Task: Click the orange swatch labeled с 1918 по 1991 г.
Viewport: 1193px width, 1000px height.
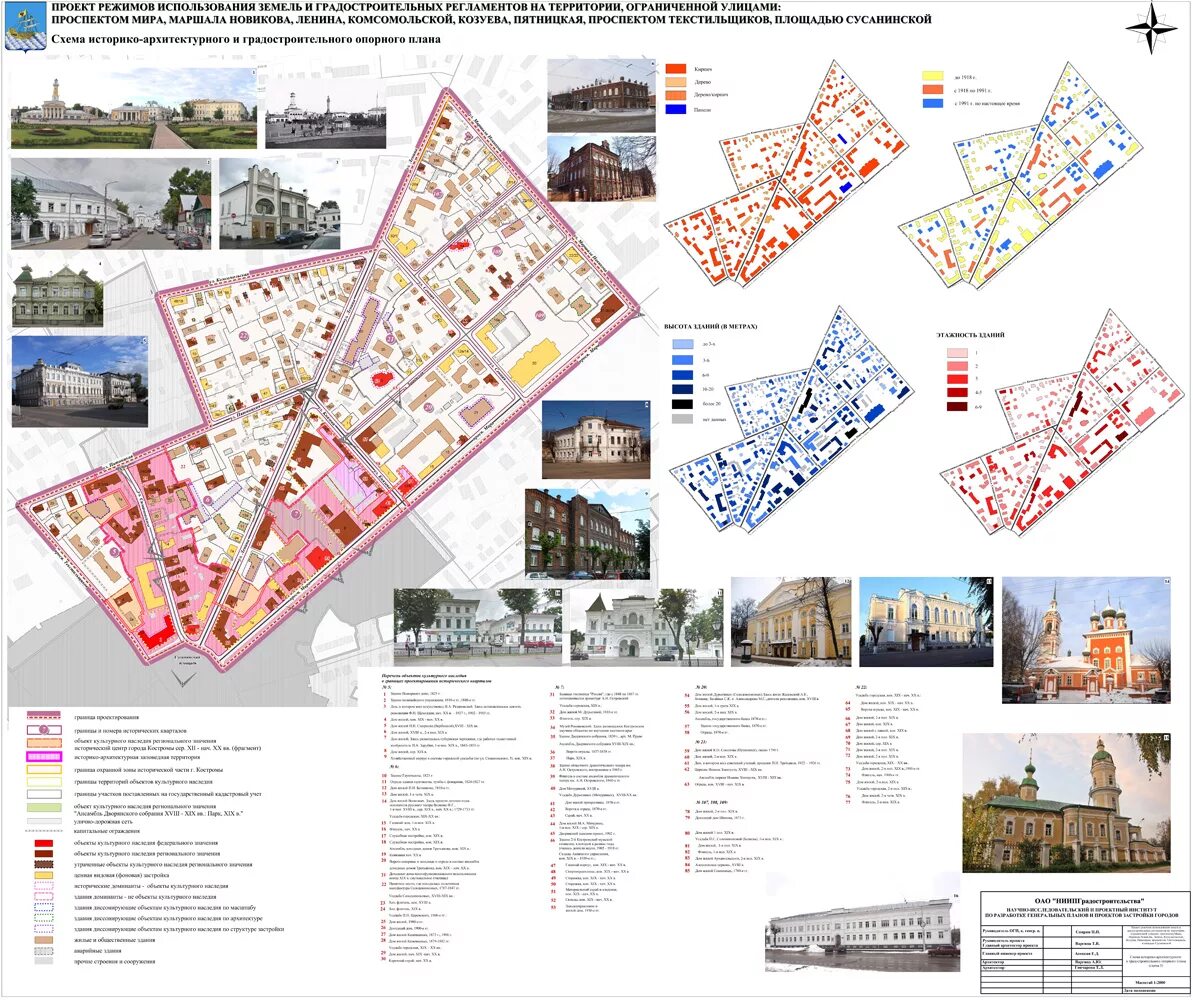Action: pos(934,90)
